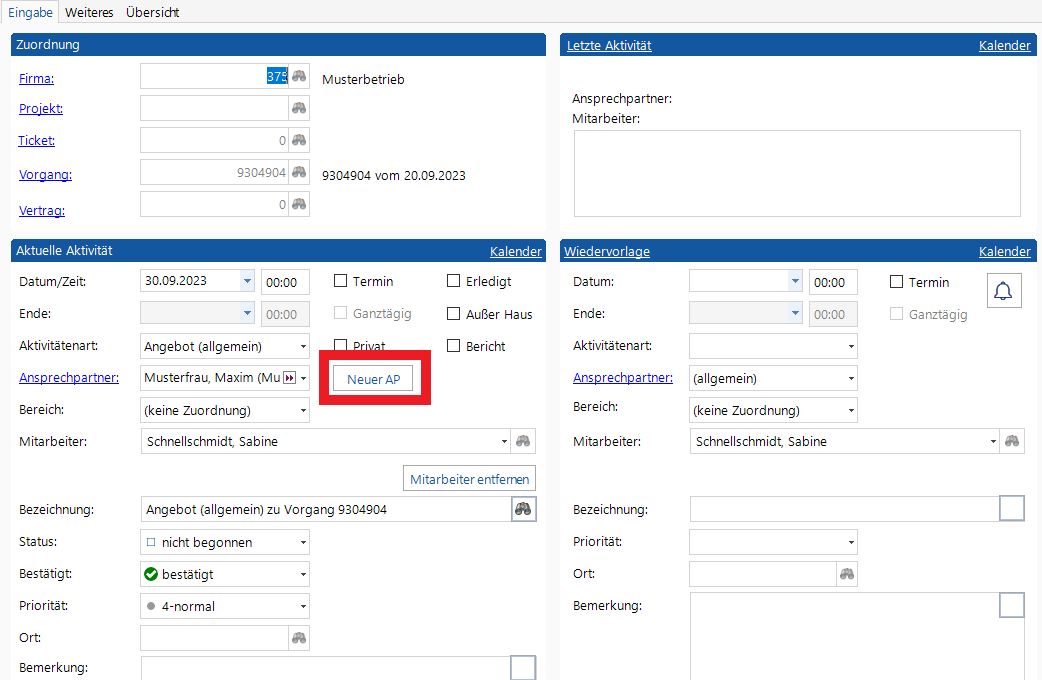
Task: Open Kalender link in Letzte Aktivität header
Action: pos(1004,46)
